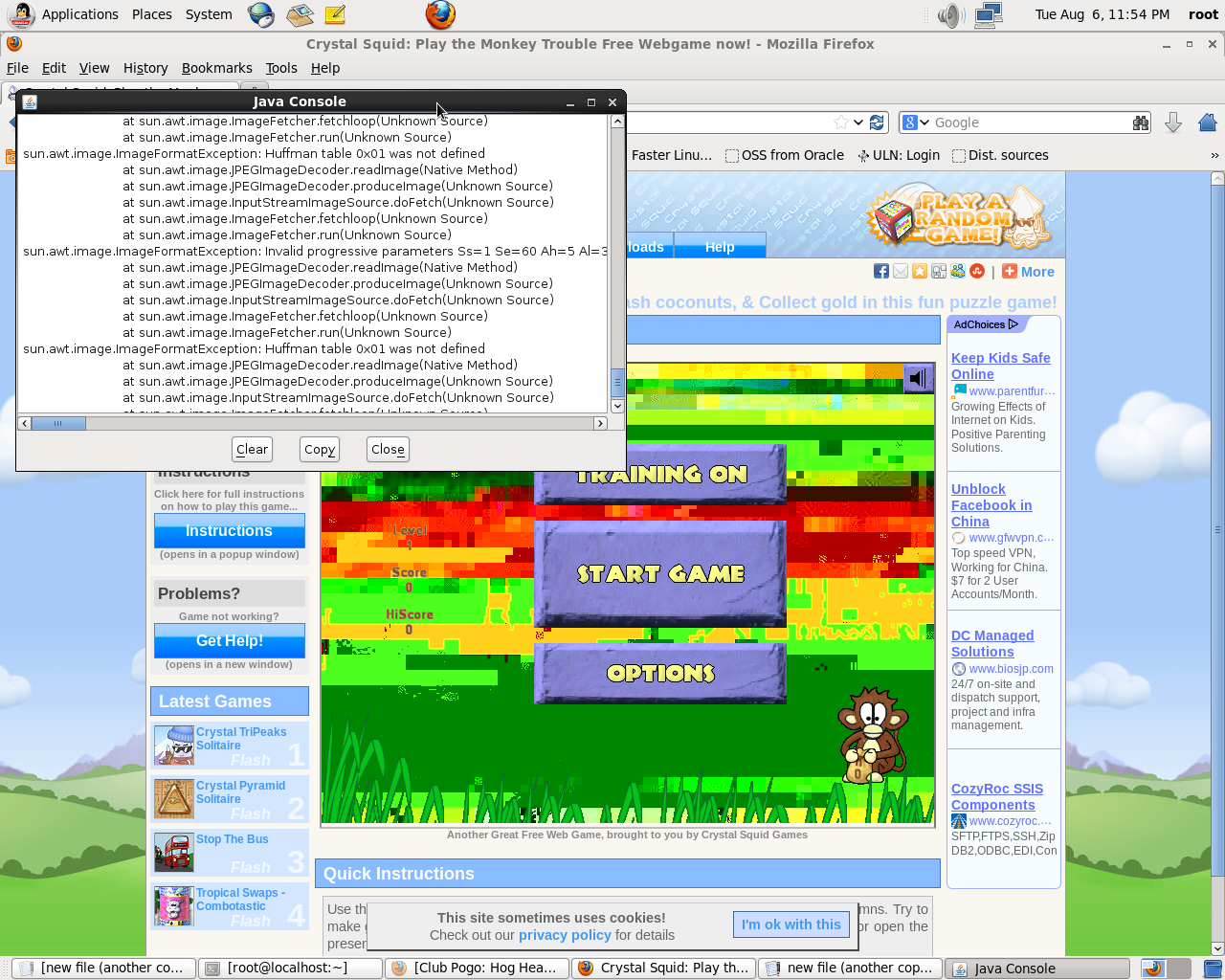Accept cookies with "I'm ok with this"

(791, 924)
